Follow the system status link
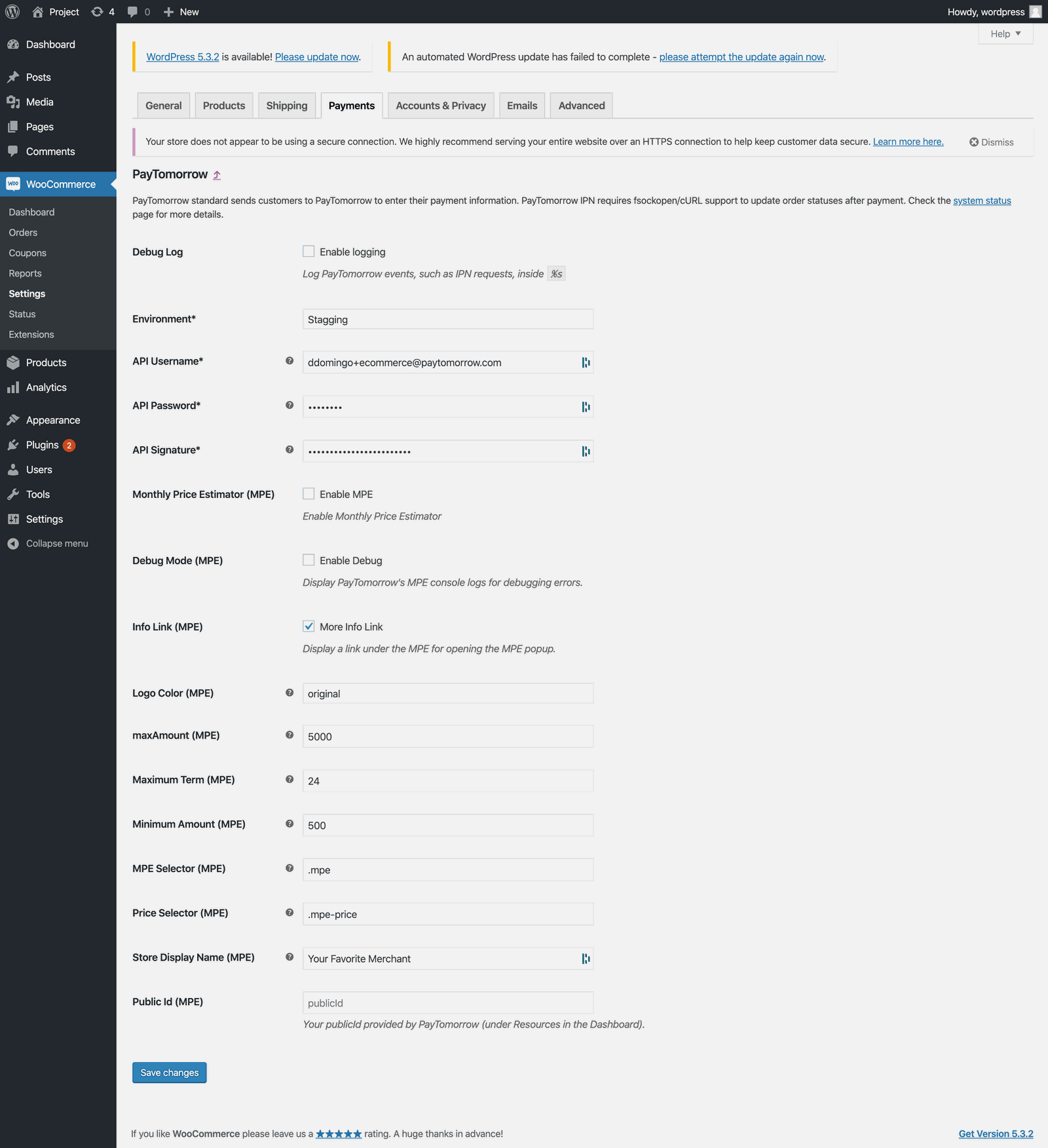The image size is (1048, 1148). coord(982,201)
